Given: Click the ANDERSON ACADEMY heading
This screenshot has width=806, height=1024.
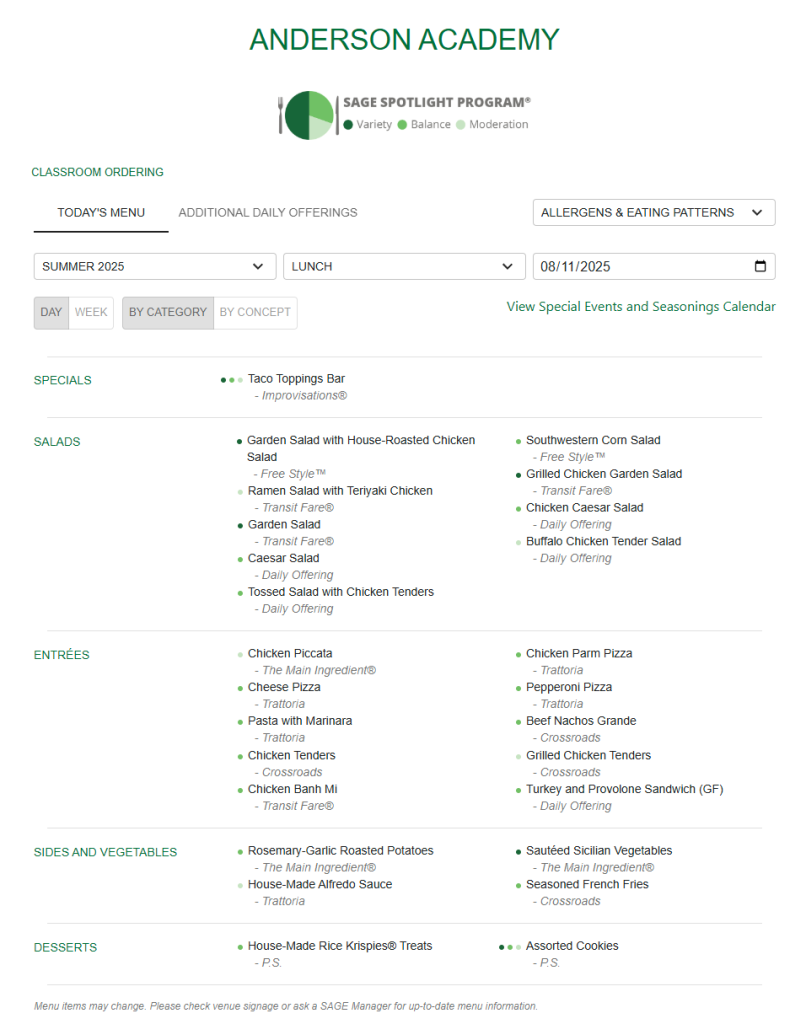Looking at the screenshot, I should [x=404, y=39].
